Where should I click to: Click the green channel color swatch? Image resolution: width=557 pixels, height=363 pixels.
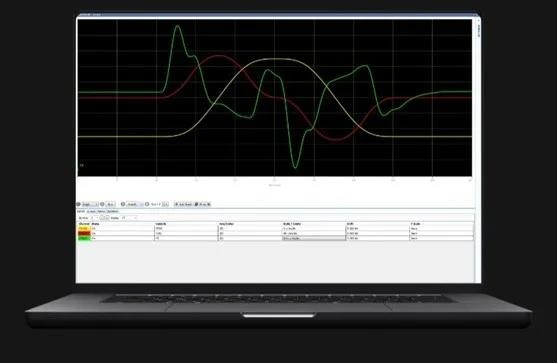pos(84,238)
